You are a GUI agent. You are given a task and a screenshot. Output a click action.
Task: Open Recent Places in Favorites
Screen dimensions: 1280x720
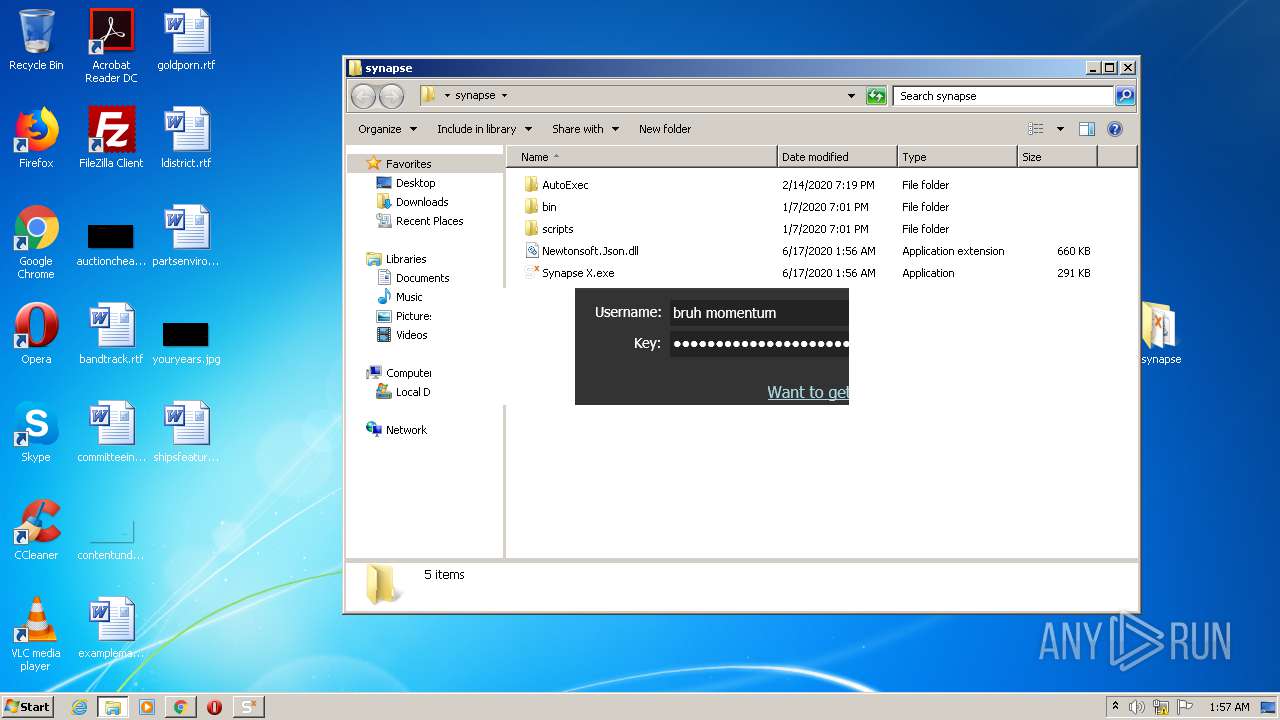[419, 221]
